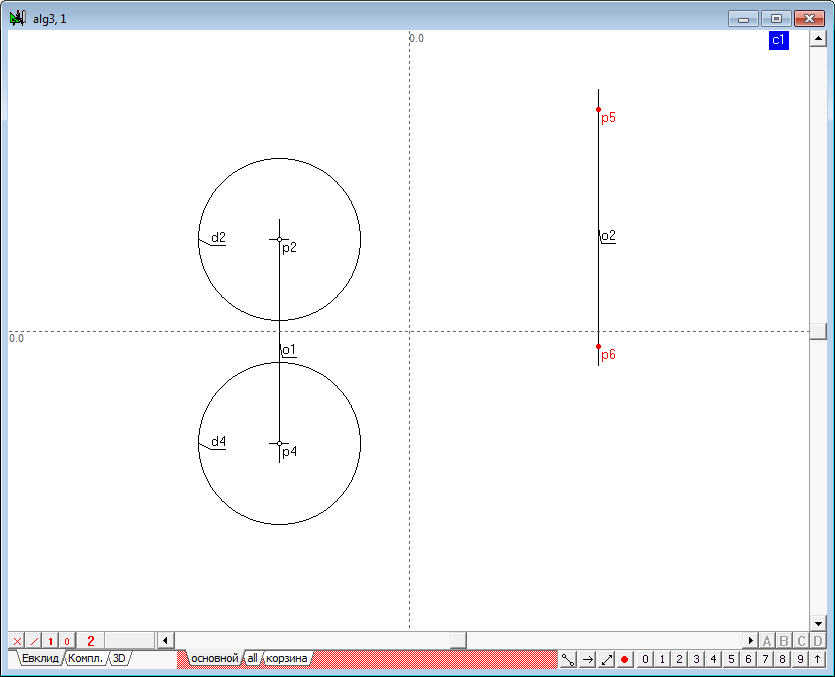This screenshot has width=835, height=677.
Task: Click the A letter button
Action: coord(767,641)
